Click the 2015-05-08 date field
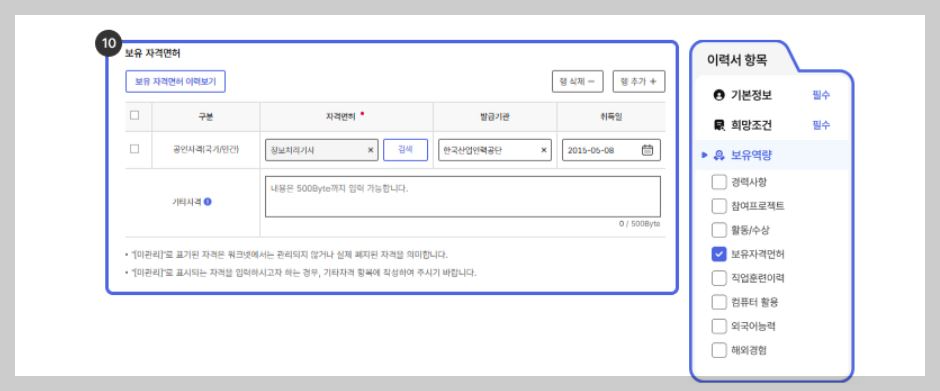940x391 pixels. [611, 150]
